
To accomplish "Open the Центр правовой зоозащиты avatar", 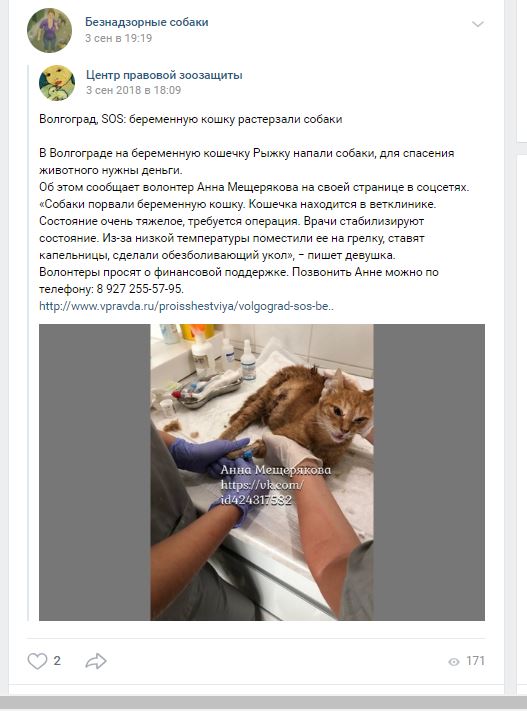I will [57, 83].
